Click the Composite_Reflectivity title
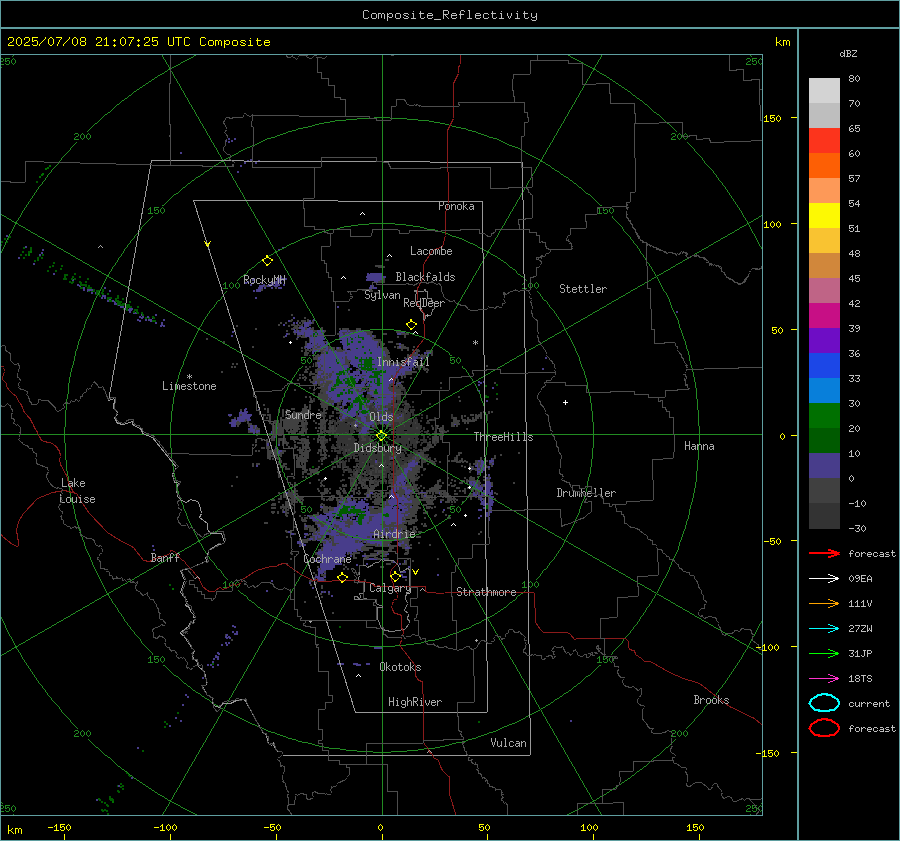 450,15
